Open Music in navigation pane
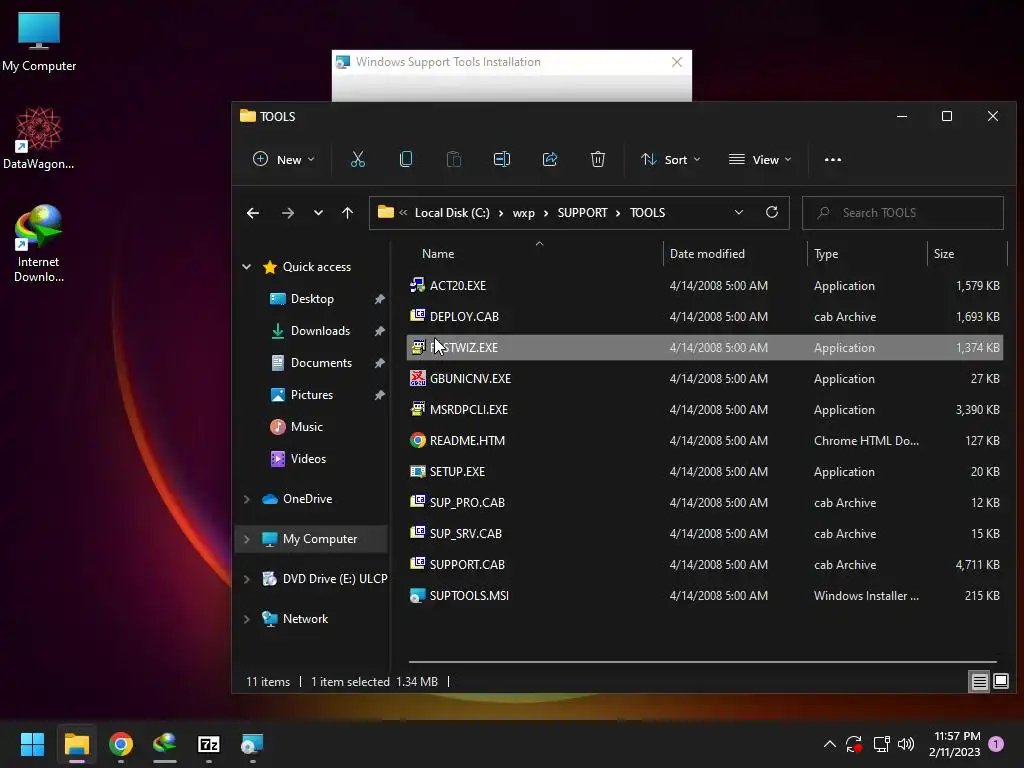This screenshot has width=1024, height=768. click(x=306, y=426)
